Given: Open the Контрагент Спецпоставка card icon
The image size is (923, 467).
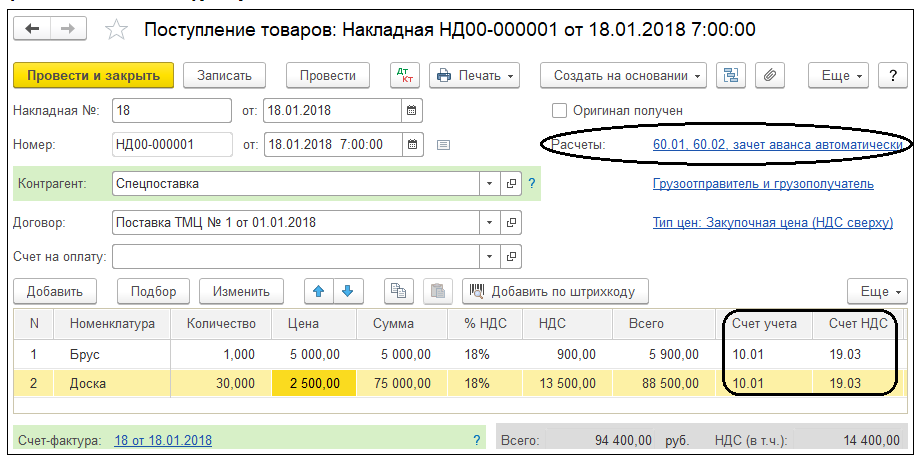Looking at the screenshot, I should pyautogui.click(x=511, y=184).
